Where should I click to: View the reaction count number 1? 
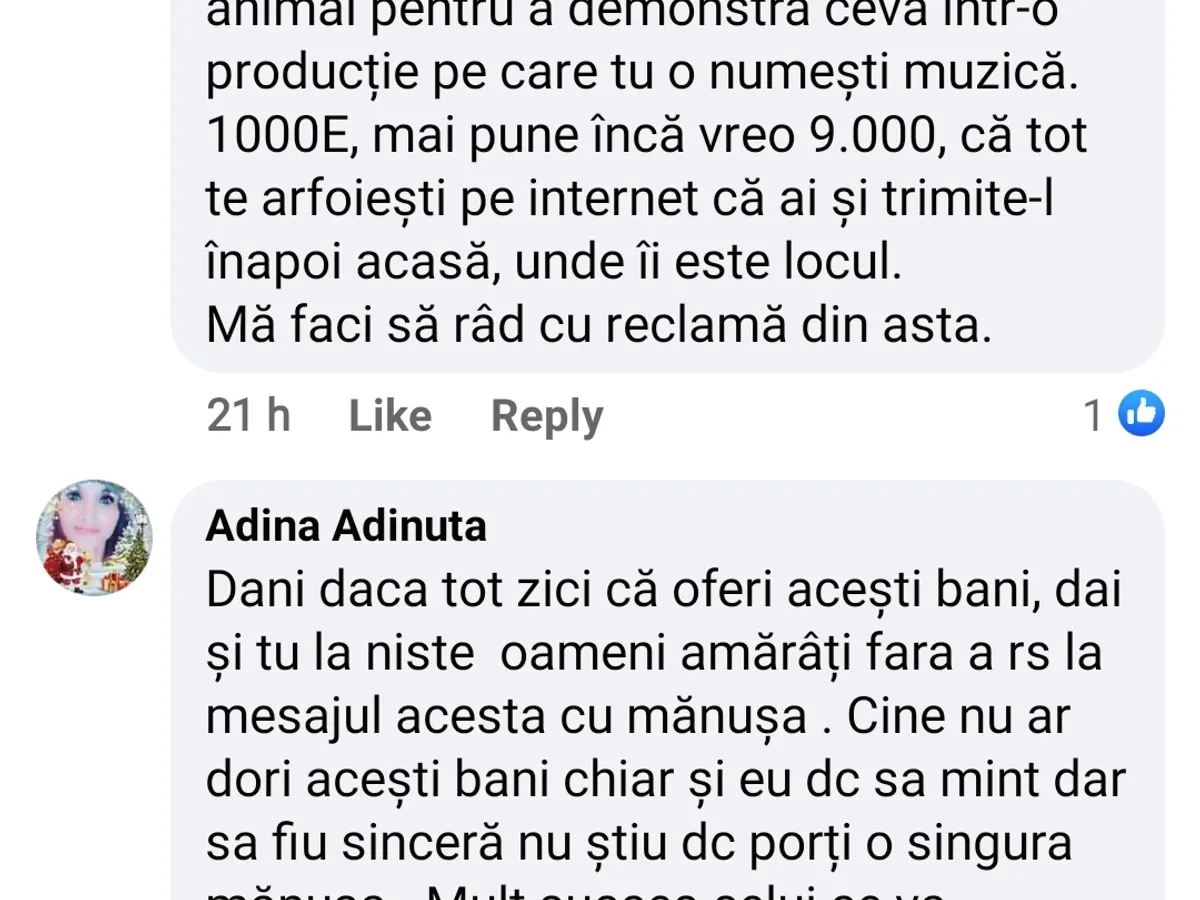(x=1094, y=415)
